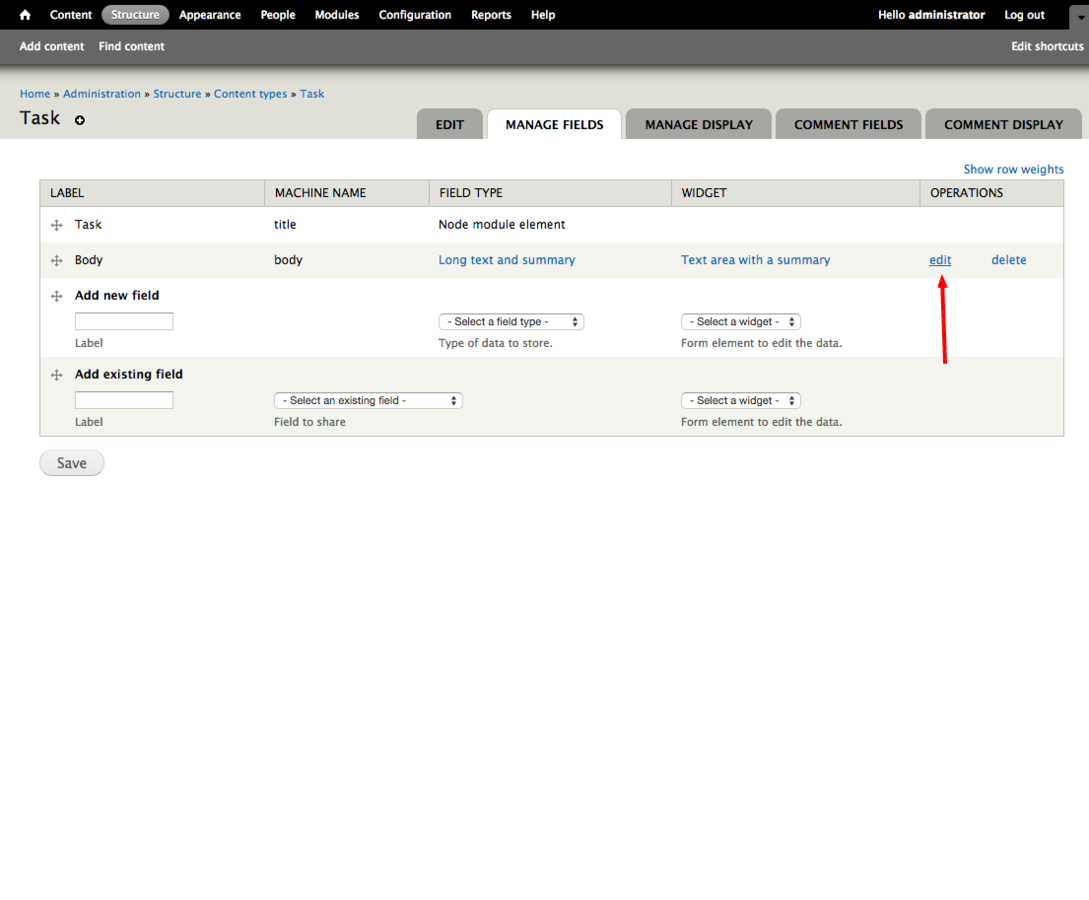Switch to the Manage Display tab

click(x=699, y=124)
